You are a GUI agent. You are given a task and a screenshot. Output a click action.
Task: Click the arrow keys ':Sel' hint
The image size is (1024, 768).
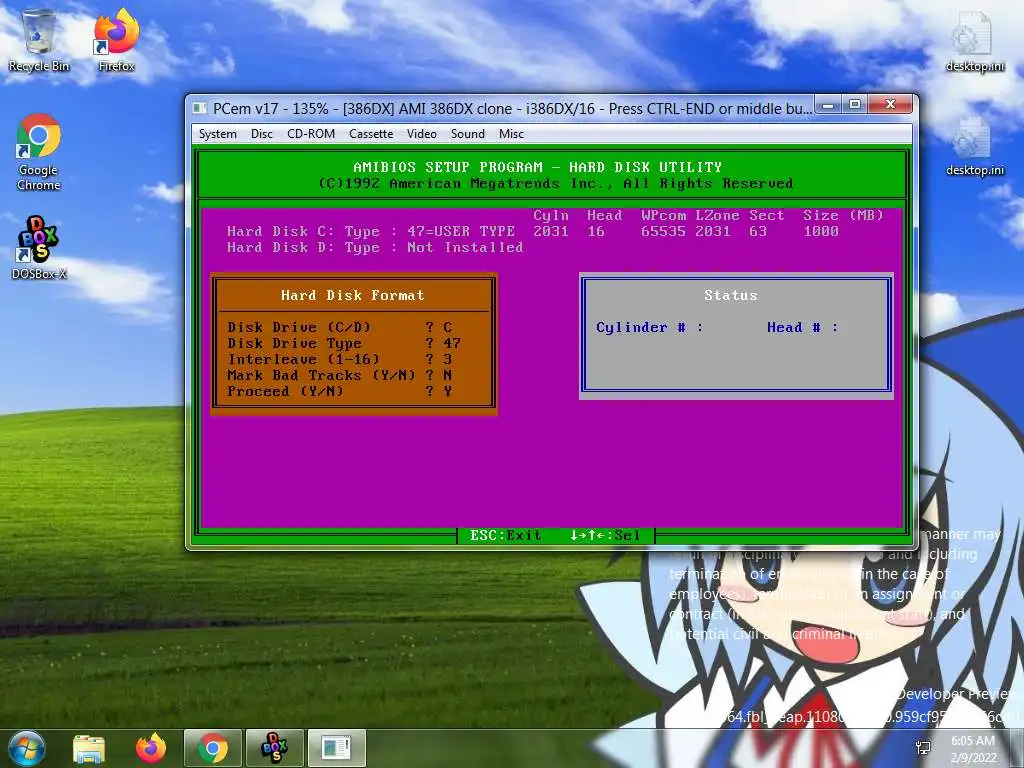pos(605,536)
